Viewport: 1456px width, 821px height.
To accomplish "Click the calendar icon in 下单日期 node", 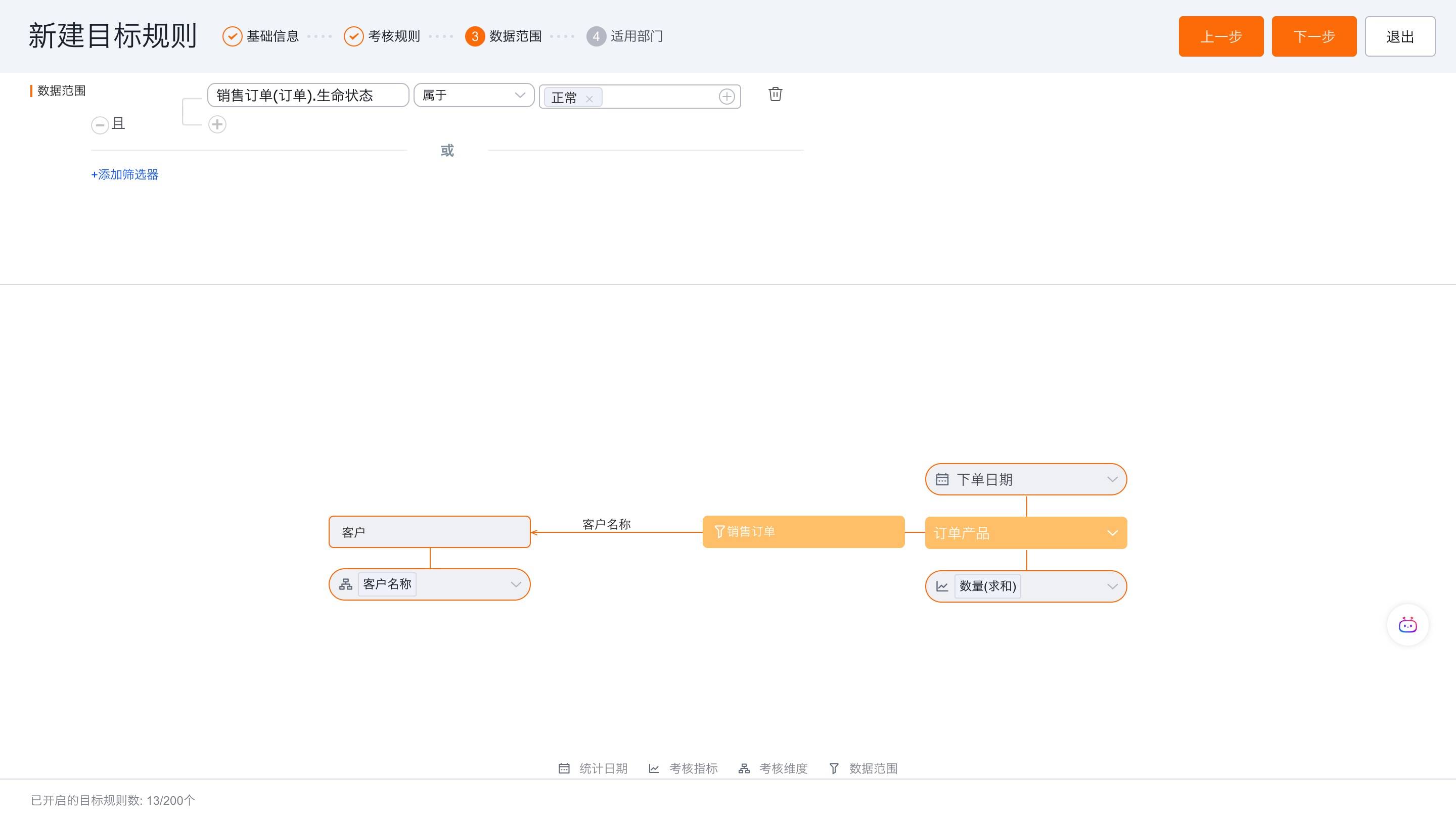I will point(942,479).
